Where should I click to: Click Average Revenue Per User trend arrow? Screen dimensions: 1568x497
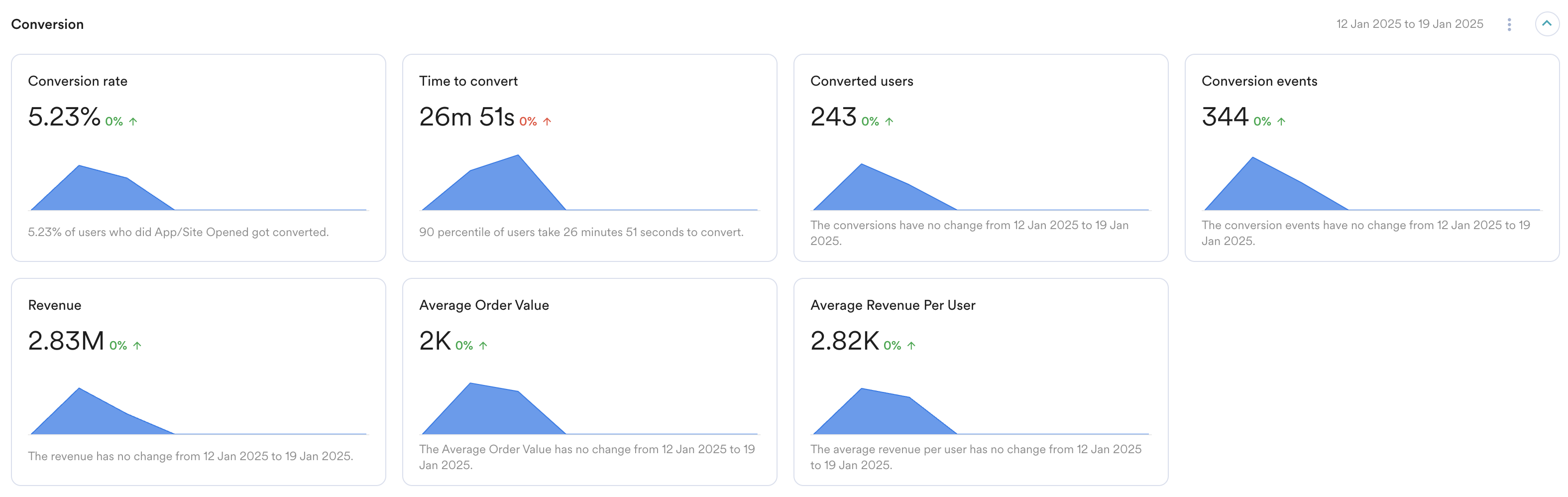pyautogui.click(x=911, y=346)
